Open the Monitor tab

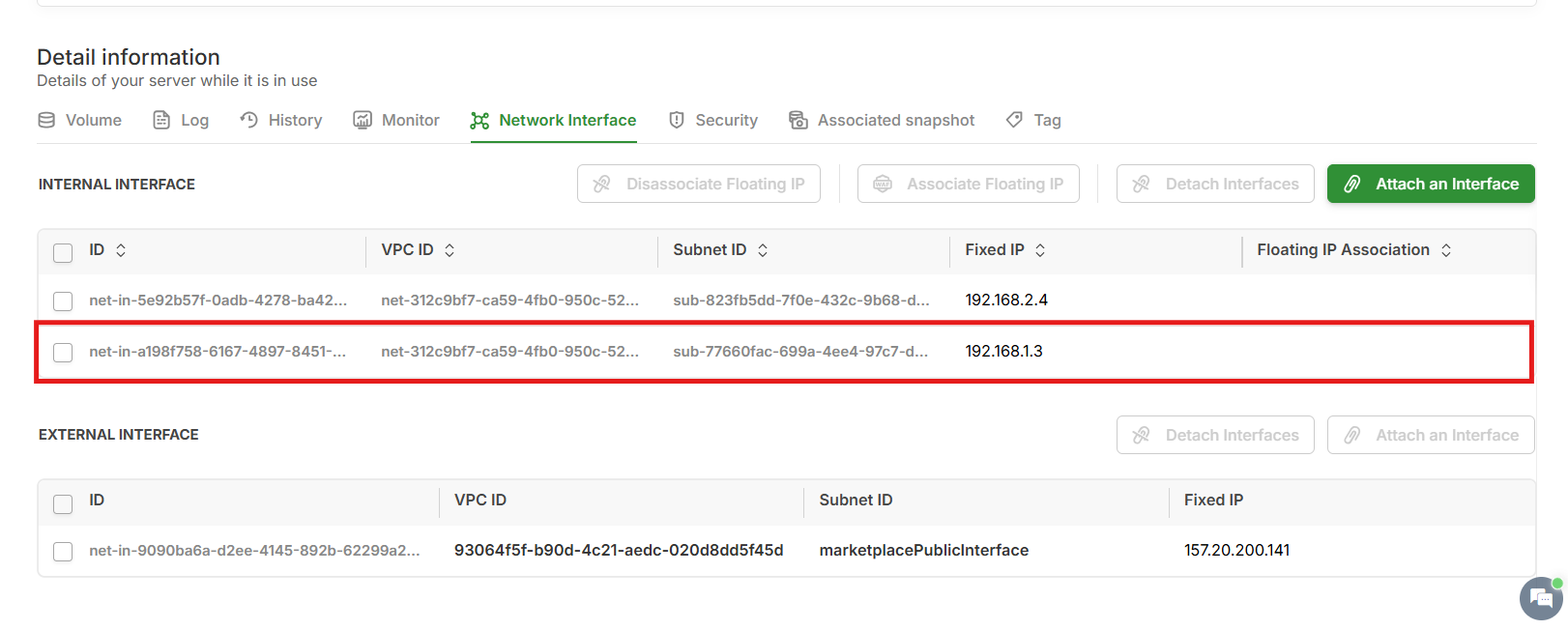[410, 120]
